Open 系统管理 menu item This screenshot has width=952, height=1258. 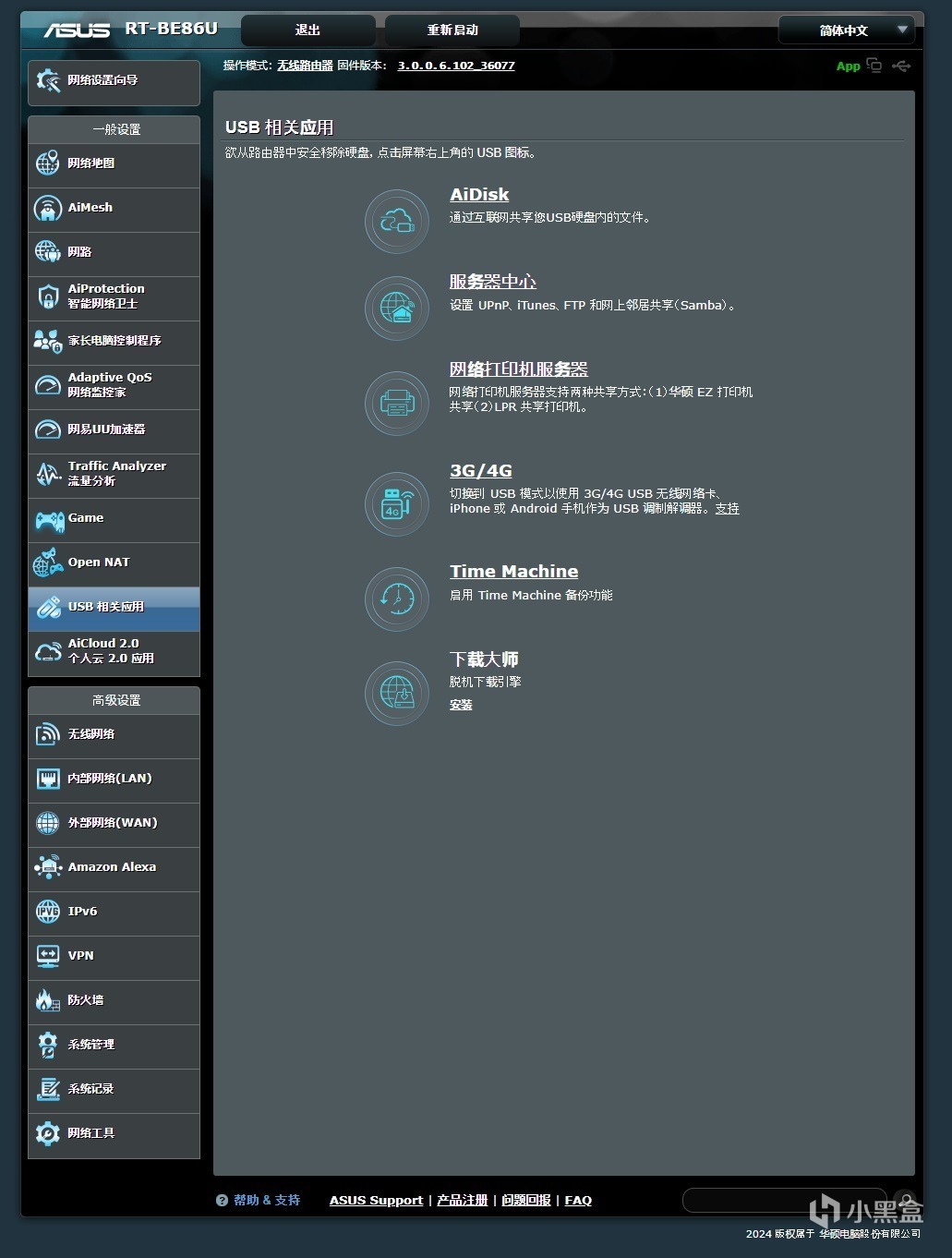tap(114, 1045)
